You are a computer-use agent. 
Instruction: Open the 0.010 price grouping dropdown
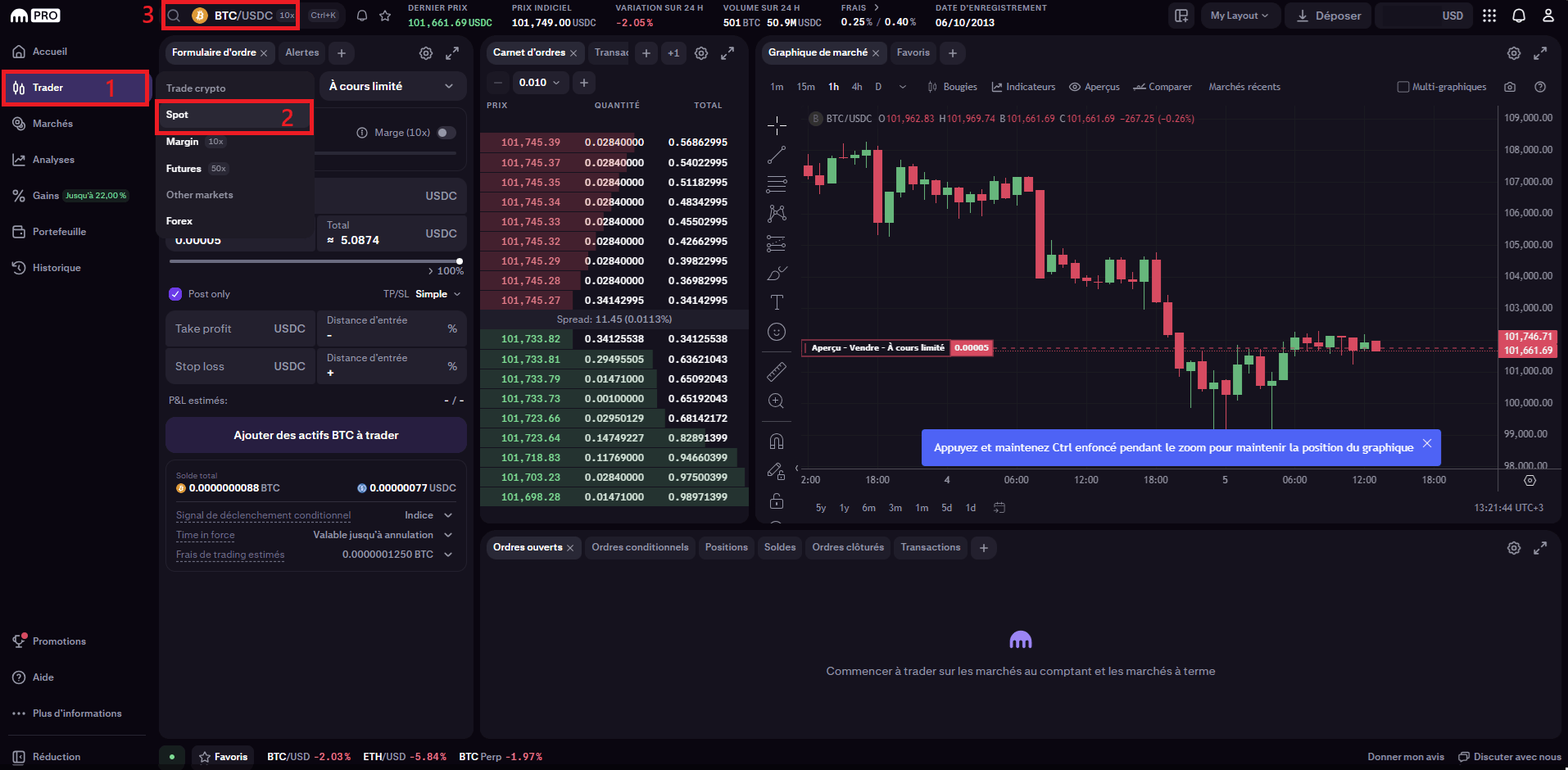540,82
